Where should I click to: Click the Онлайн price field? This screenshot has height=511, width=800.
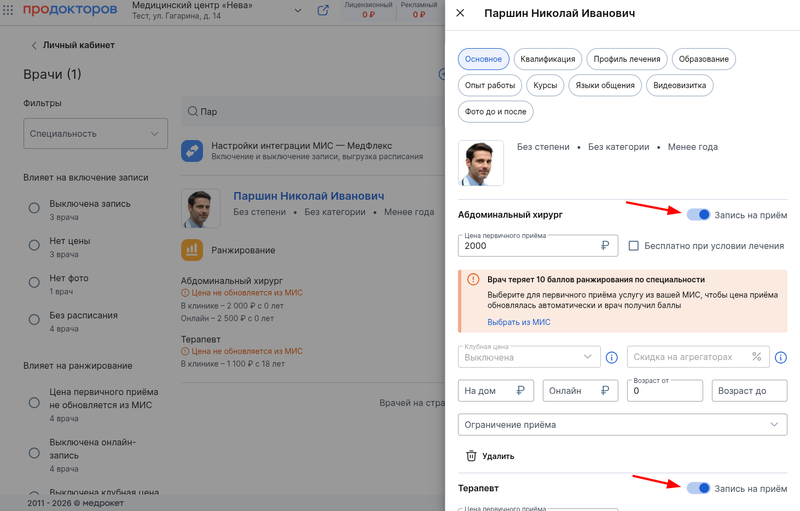[580, 391]
